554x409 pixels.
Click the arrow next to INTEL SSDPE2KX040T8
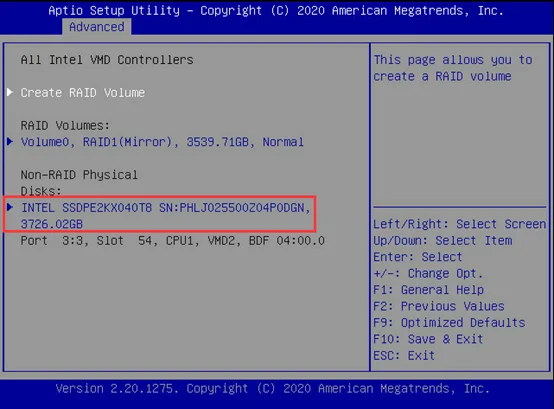(10, 207)
